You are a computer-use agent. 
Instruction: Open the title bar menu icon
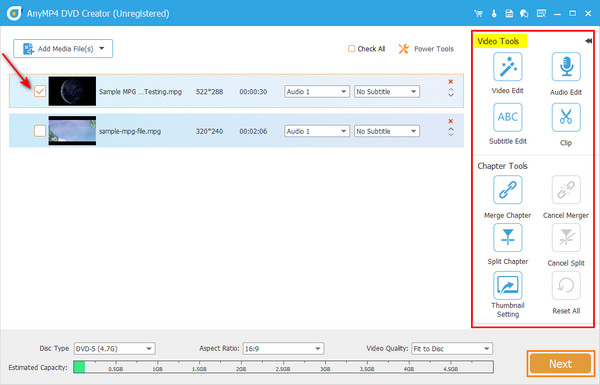[541, 13]
